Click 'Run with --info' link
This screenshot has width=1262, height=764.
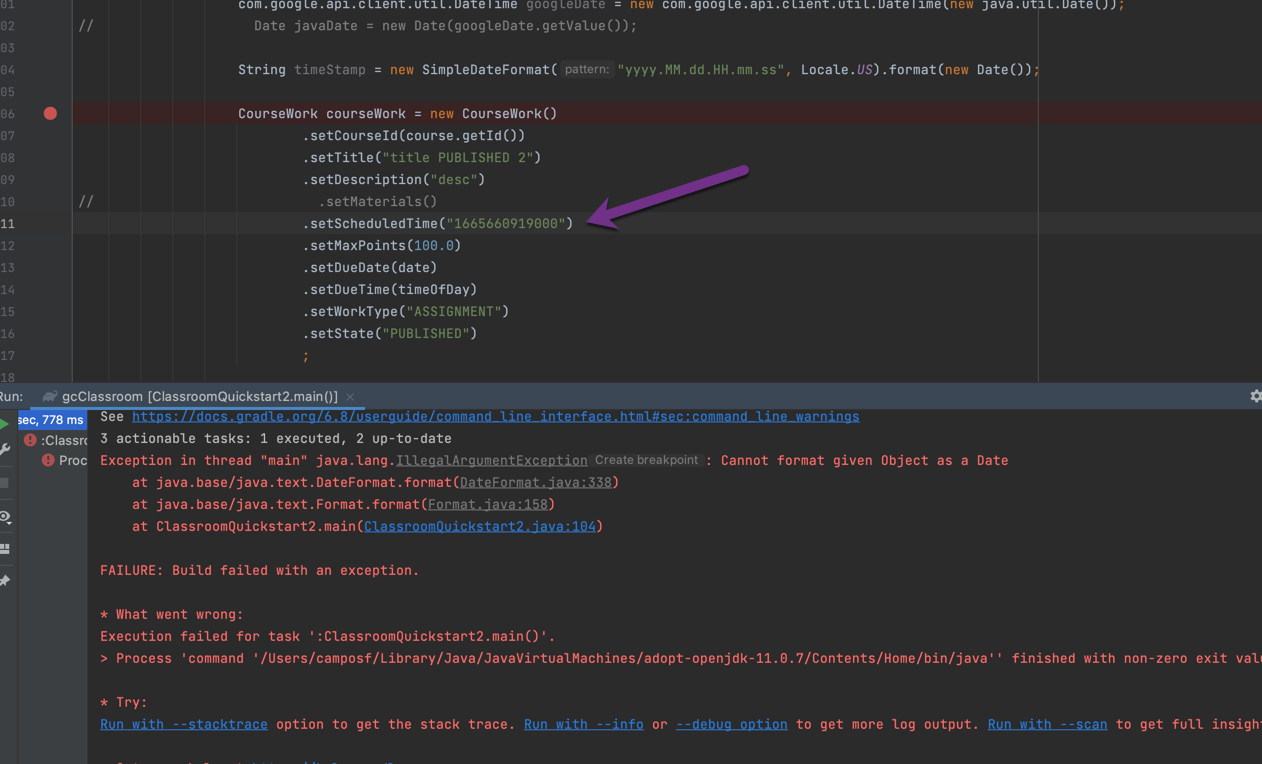coord(583,725)
